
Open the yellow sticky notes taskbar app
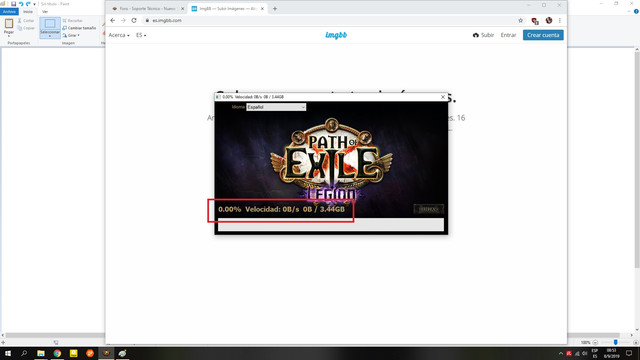[x=73, y=353]
